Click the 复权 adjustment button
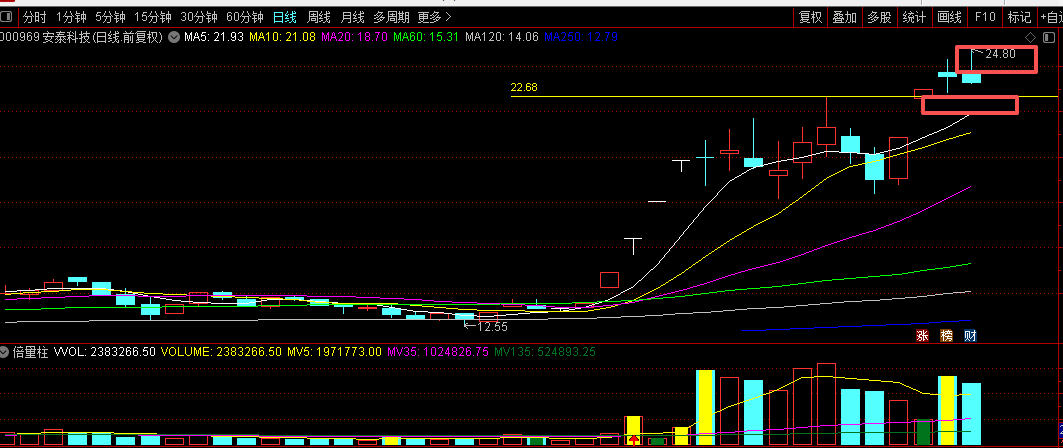 tap(811, 17)
